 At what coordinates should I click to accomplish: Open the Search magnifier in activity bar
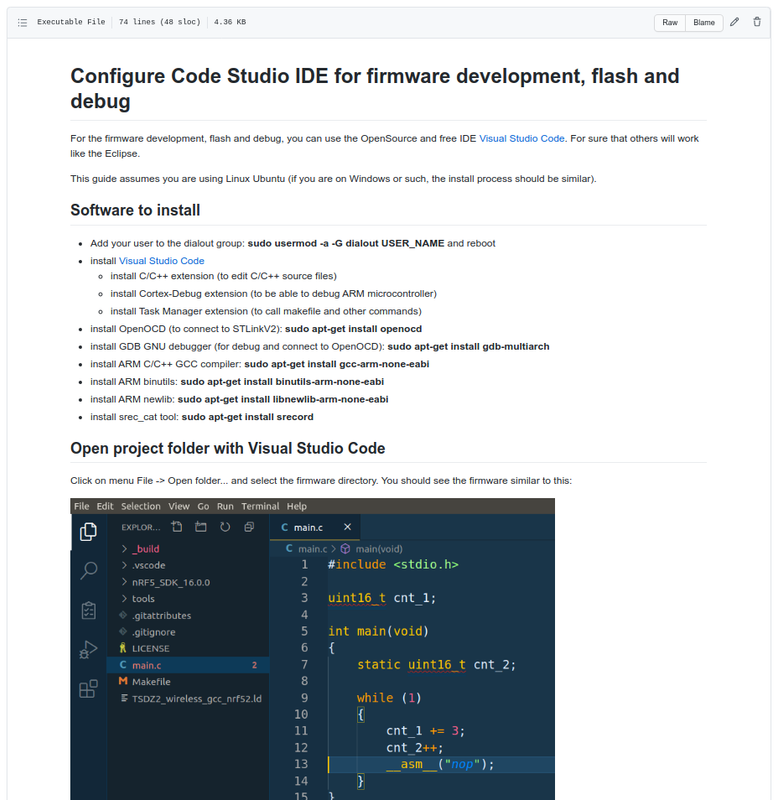89,570
